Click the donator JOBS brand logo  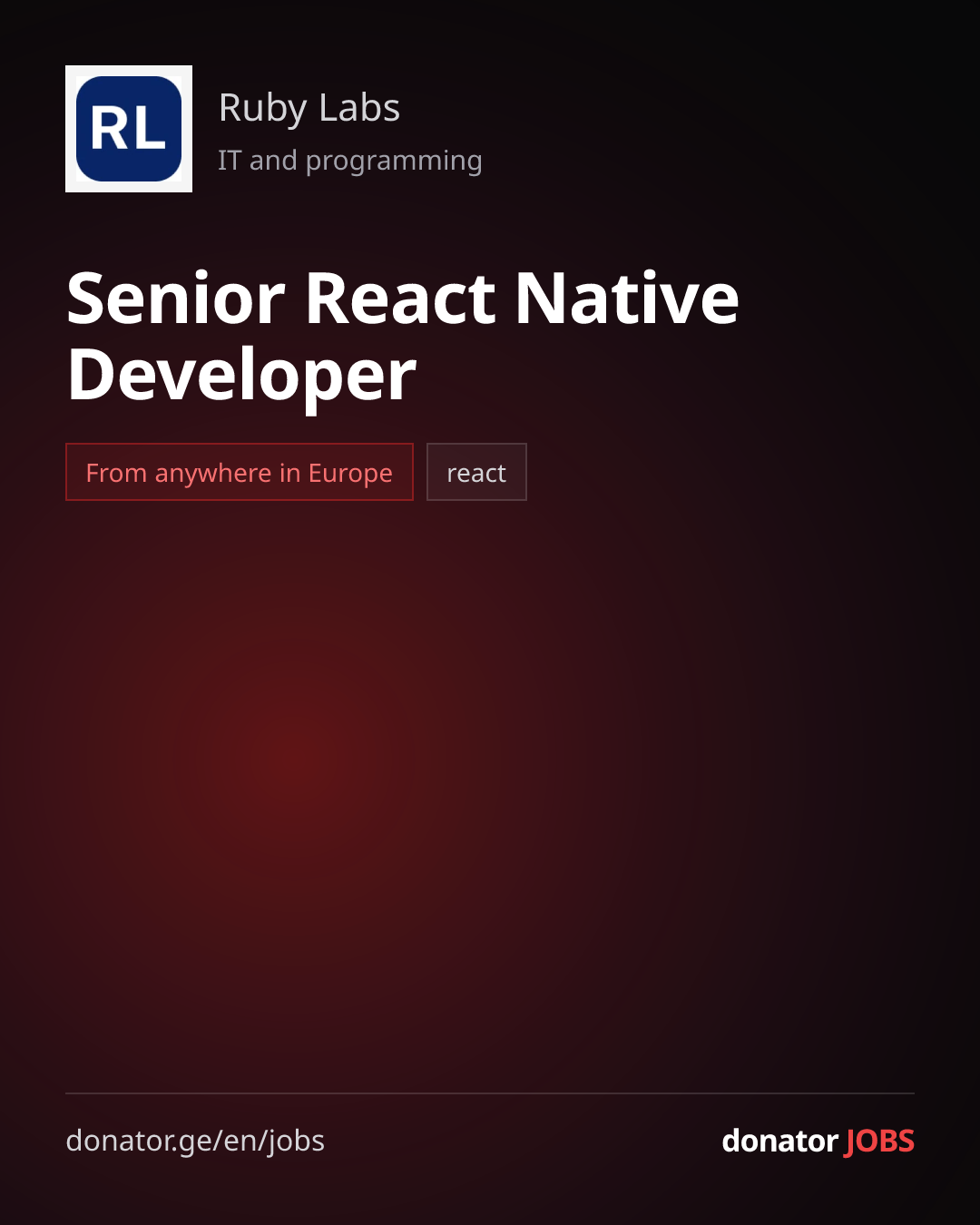tap(818, 1141)
